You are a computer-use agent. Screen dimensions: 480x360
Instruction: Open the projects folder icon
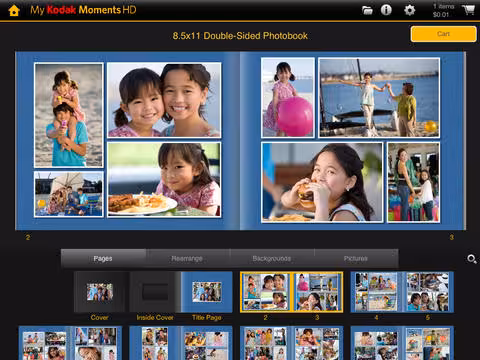pos(367,10)
